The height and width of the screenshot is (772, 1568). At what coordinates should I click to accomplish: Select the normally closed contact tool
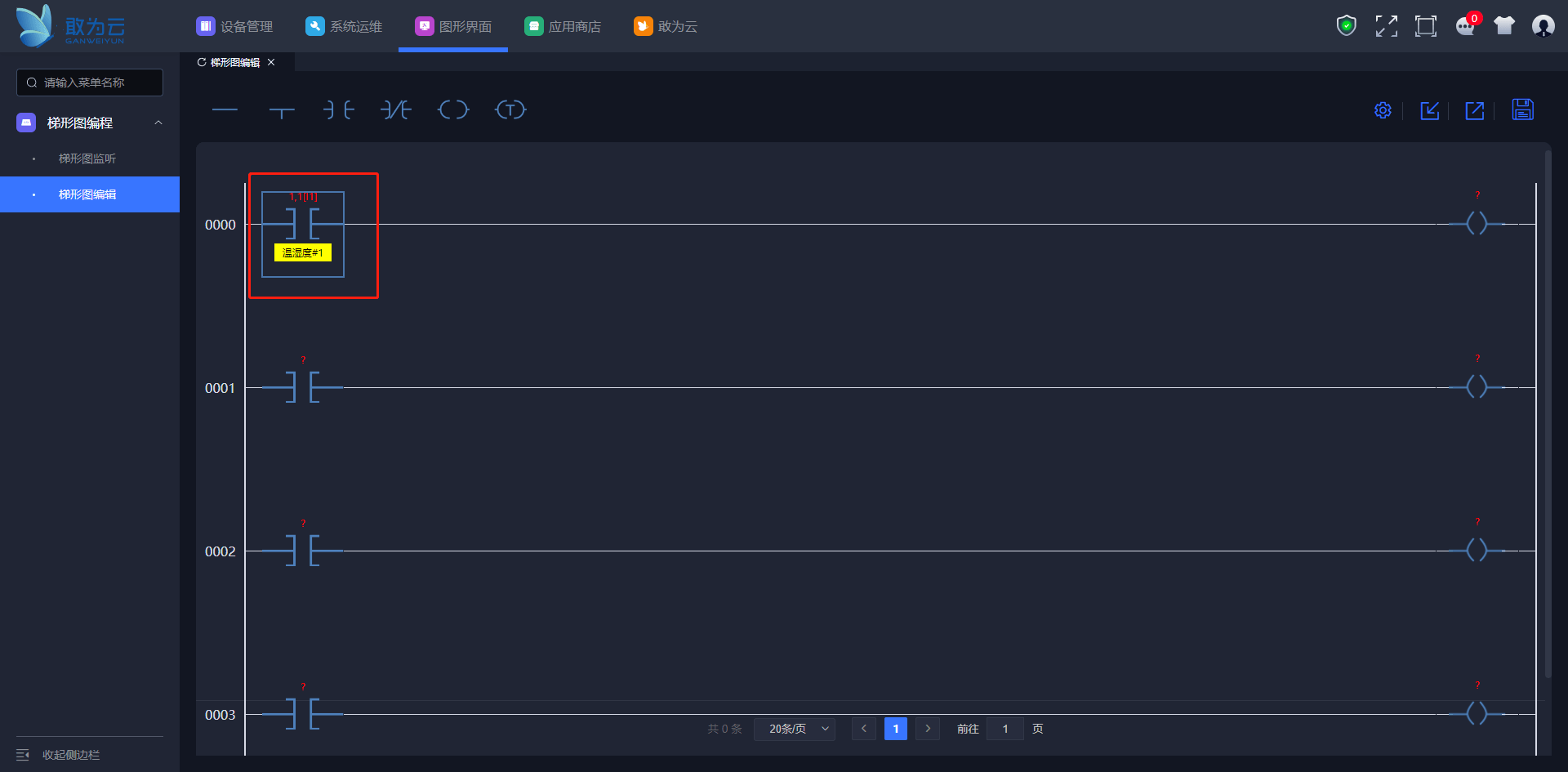[x=396, y=109]
